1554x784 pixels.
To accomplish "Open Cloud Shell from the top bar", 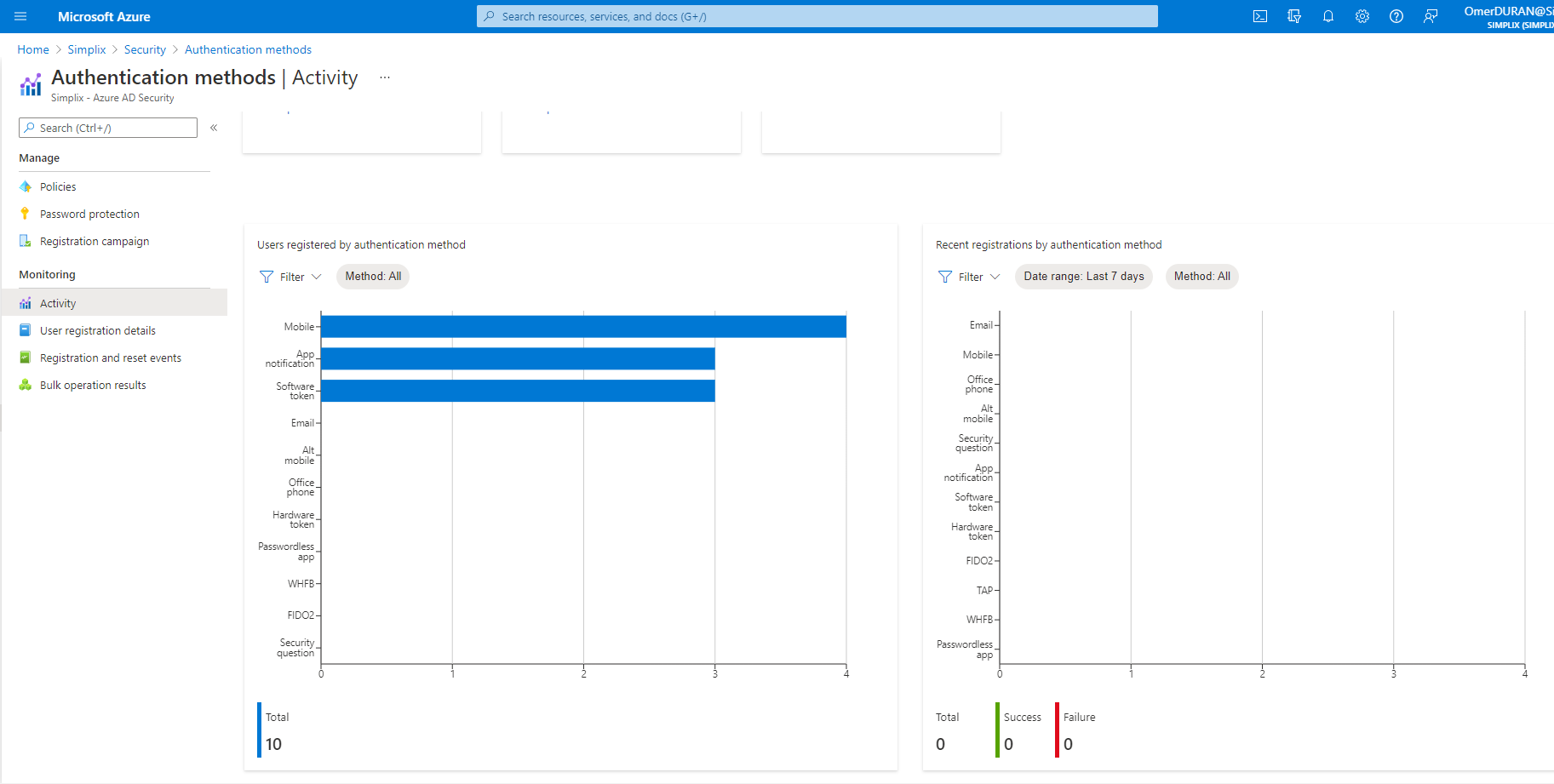I will click(x=1260, y=16).
